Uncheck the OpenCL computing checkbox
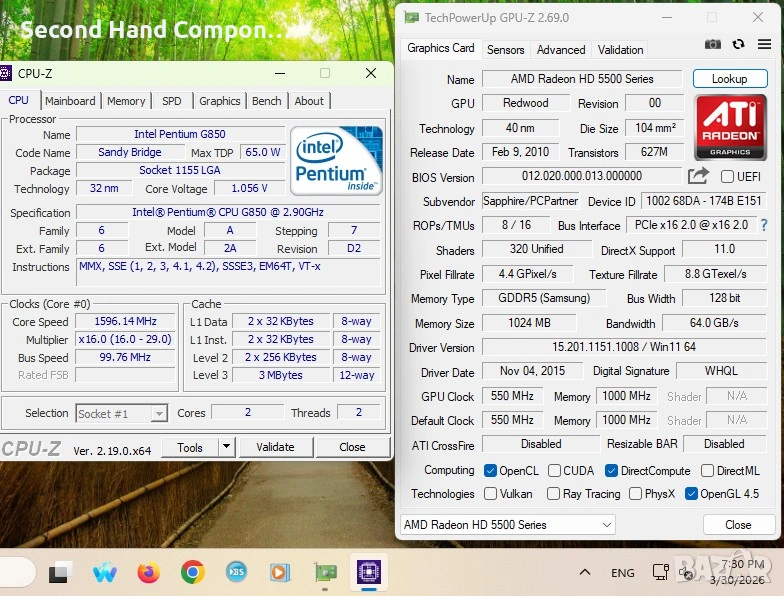This screenshot has height=596, width=784. pos(490,471)
